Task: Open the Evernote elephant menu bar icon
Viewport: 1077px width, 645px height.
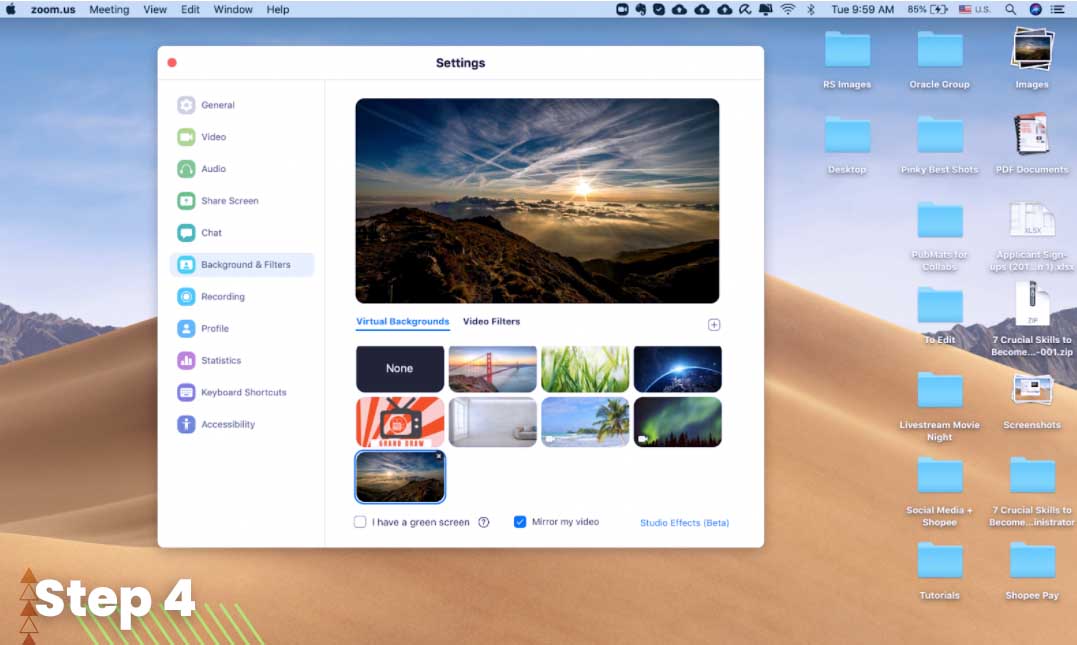Action: [641, 10]
